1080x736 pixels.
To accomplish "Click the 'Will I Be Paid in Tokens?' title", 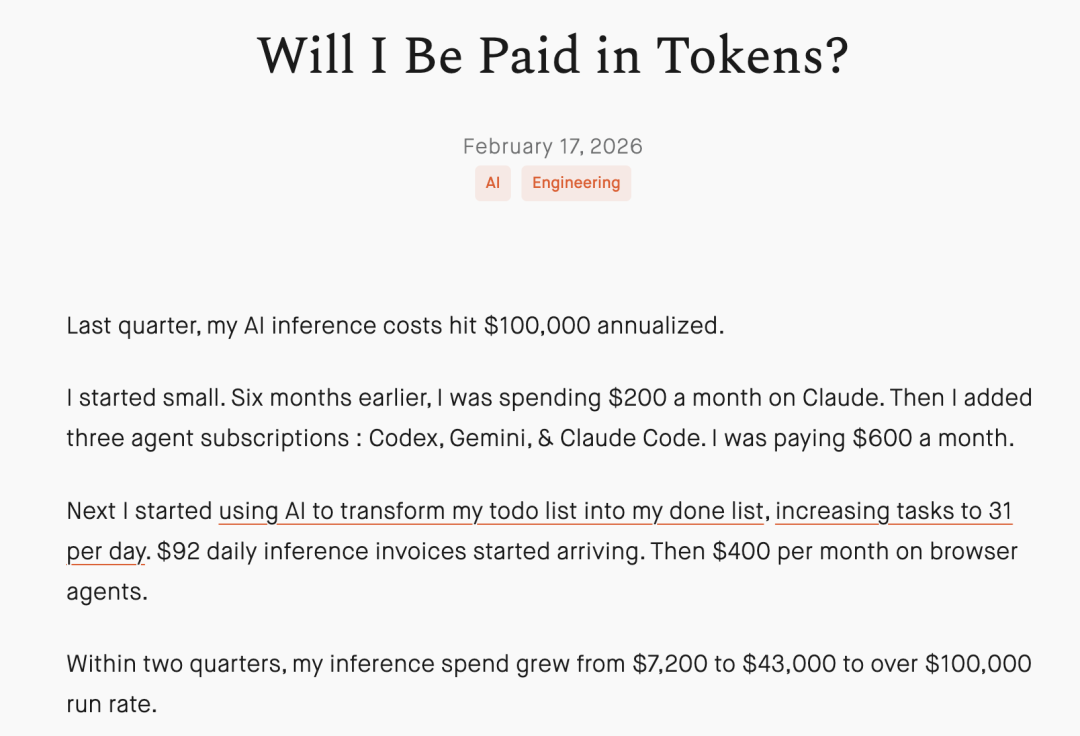I will pyautogui.click(x=553, y=56).
